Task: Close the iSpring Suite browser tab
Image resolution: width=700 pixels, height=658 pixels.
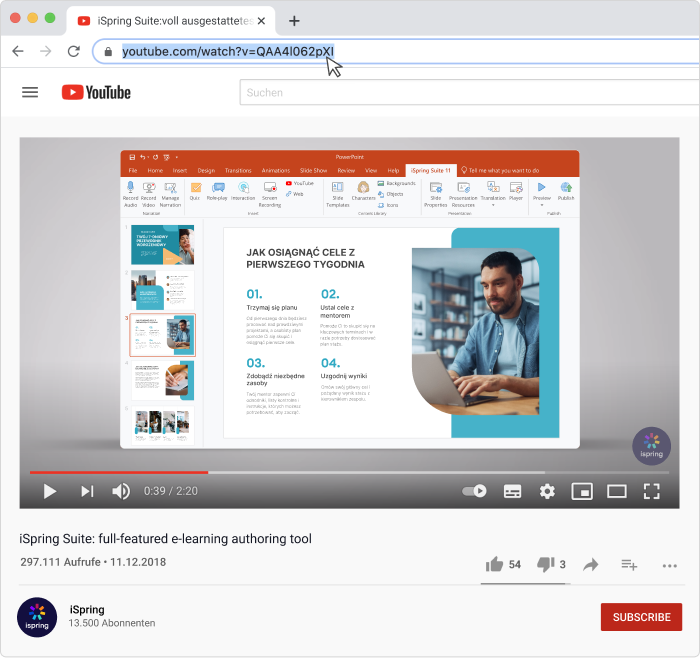Action: click(x=262, y=21)
